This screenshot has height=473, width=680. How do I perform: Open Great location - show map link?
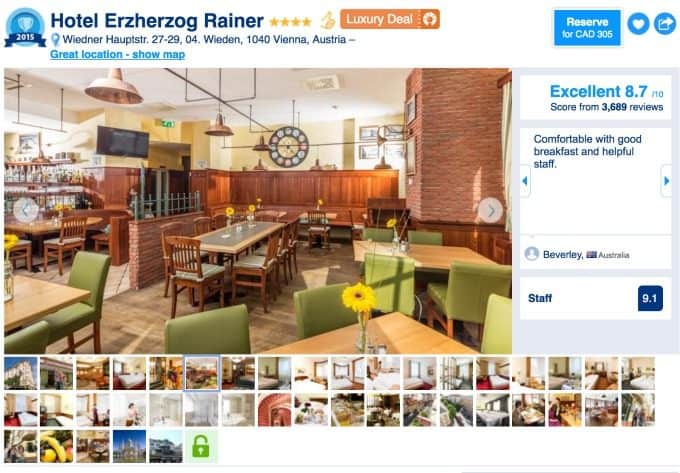pos(118,55)
